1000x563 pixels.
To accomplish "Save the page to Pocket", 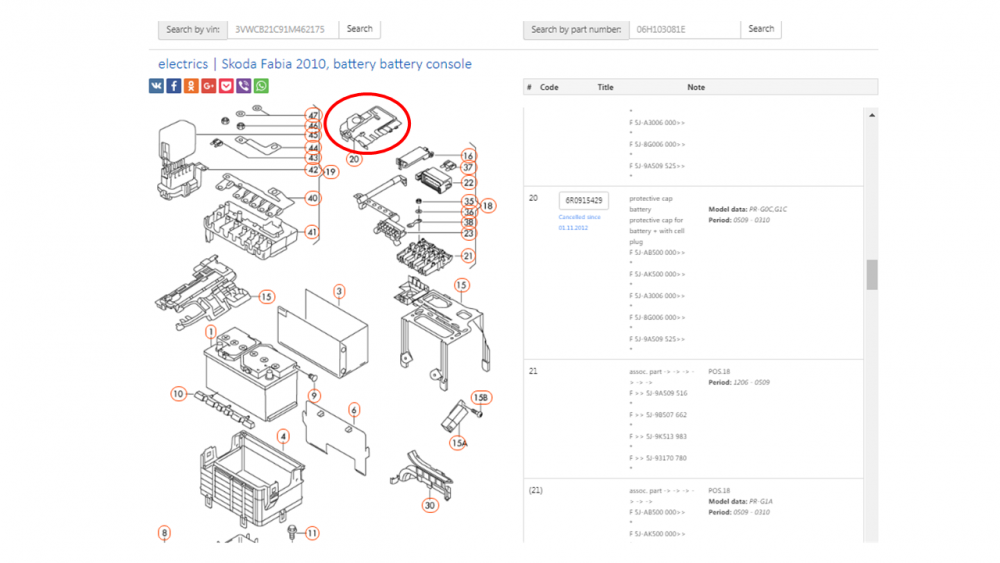I will [226, 86].
